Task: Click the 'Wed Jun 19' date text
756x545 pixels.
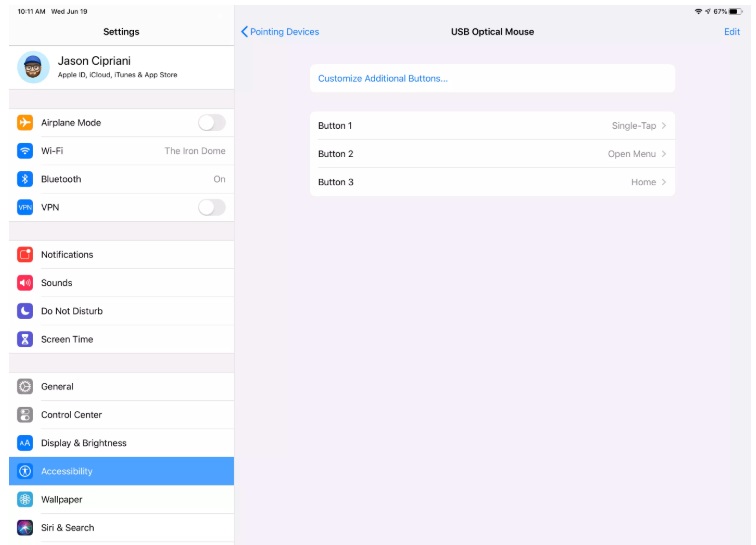Action: click(69, 11)
